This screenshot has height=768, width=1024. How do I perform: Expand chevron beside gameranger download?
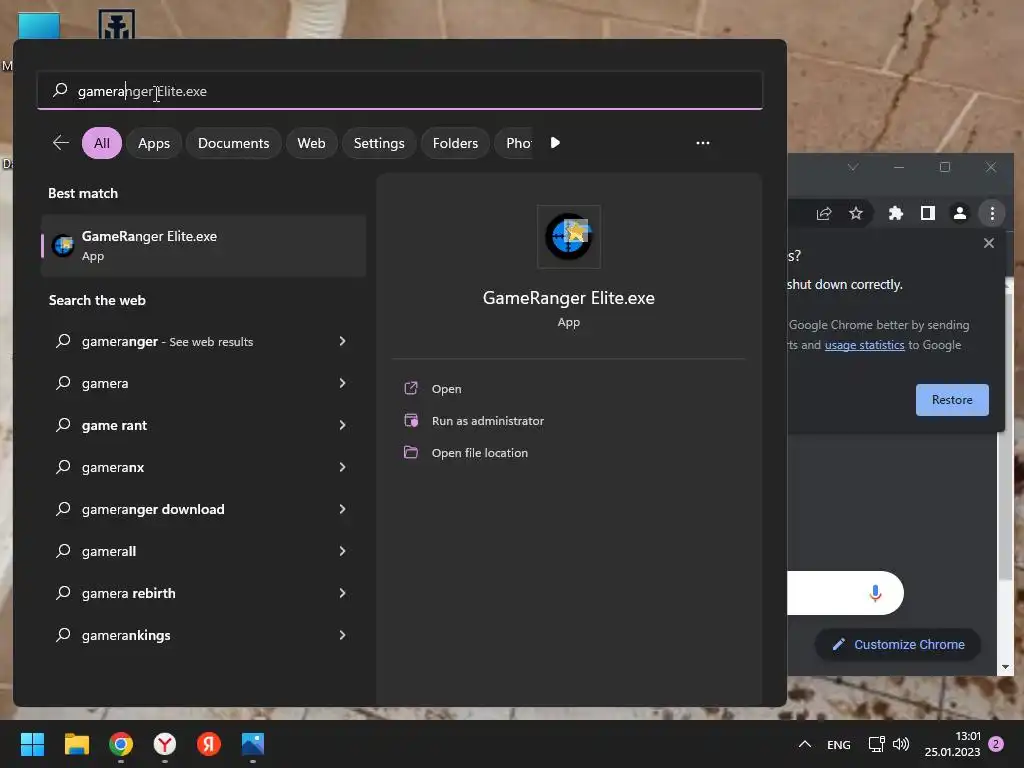pyautogui.click(x=342, y=509)
